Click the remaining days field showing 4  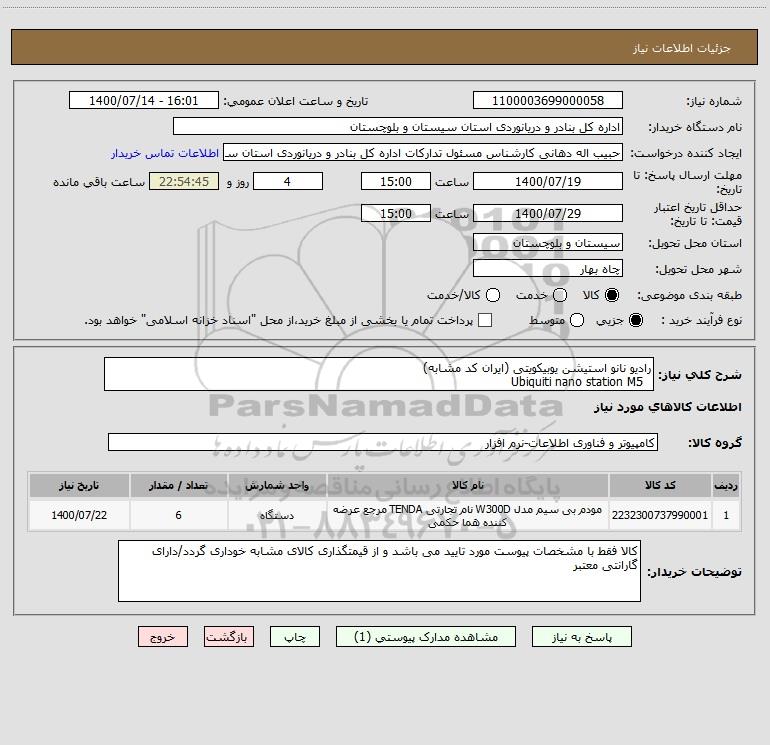click(288, 181)
